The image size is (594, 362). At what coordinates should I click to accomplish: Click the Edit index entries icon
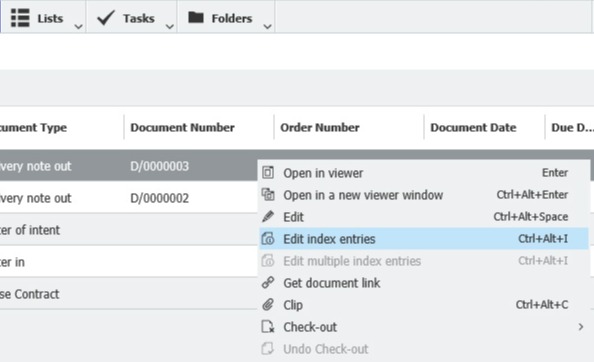pyautogui.click(x=268, y=239)
